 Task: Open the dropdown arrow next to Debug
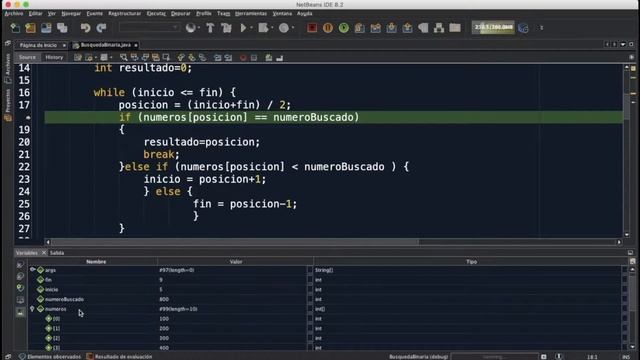tap(272, 28)
